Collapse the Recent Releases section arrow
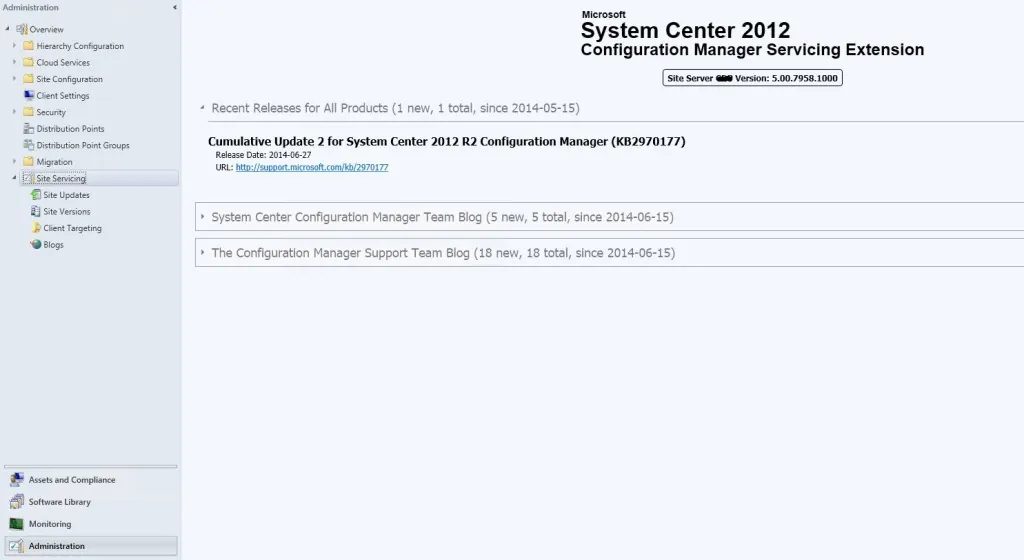Viewport: 1024px width, 560px height. (x=202, y=108)
